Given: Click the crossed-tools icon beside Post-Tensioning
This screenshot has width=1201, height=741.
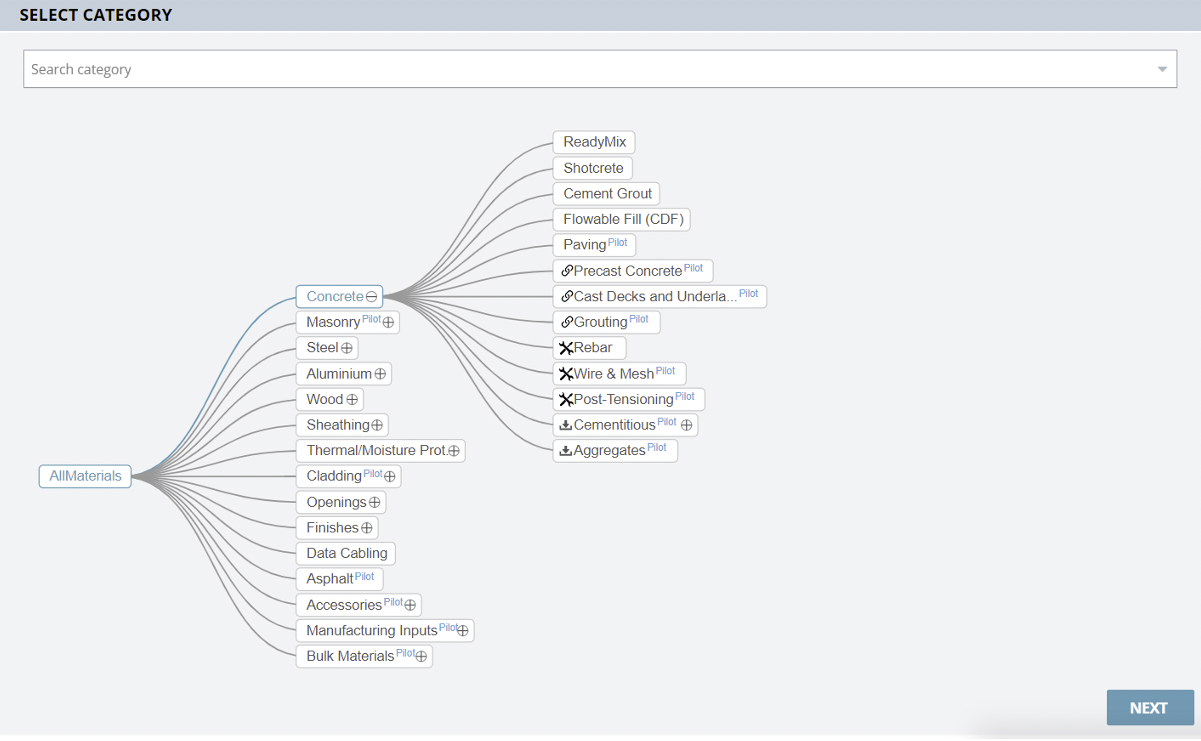Looking at the screenshot, I should [566, 400].
